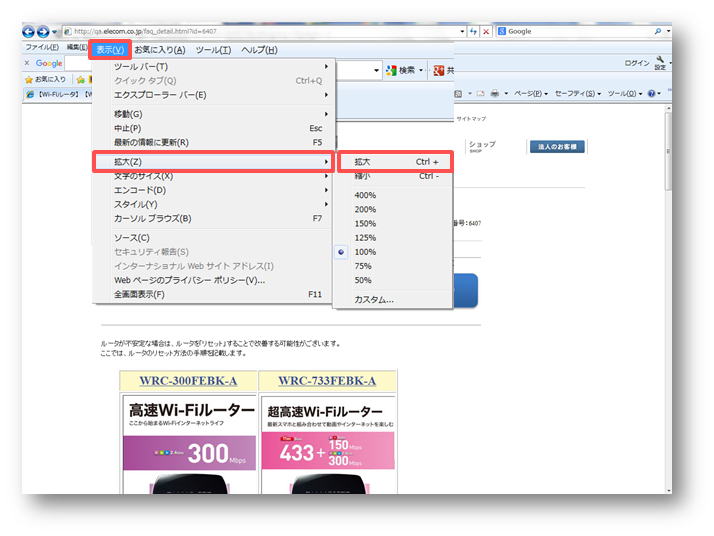Open the ファイル(F) menu
The width and height of the screenshot is (714, 536).
click(x=41, y=47)
